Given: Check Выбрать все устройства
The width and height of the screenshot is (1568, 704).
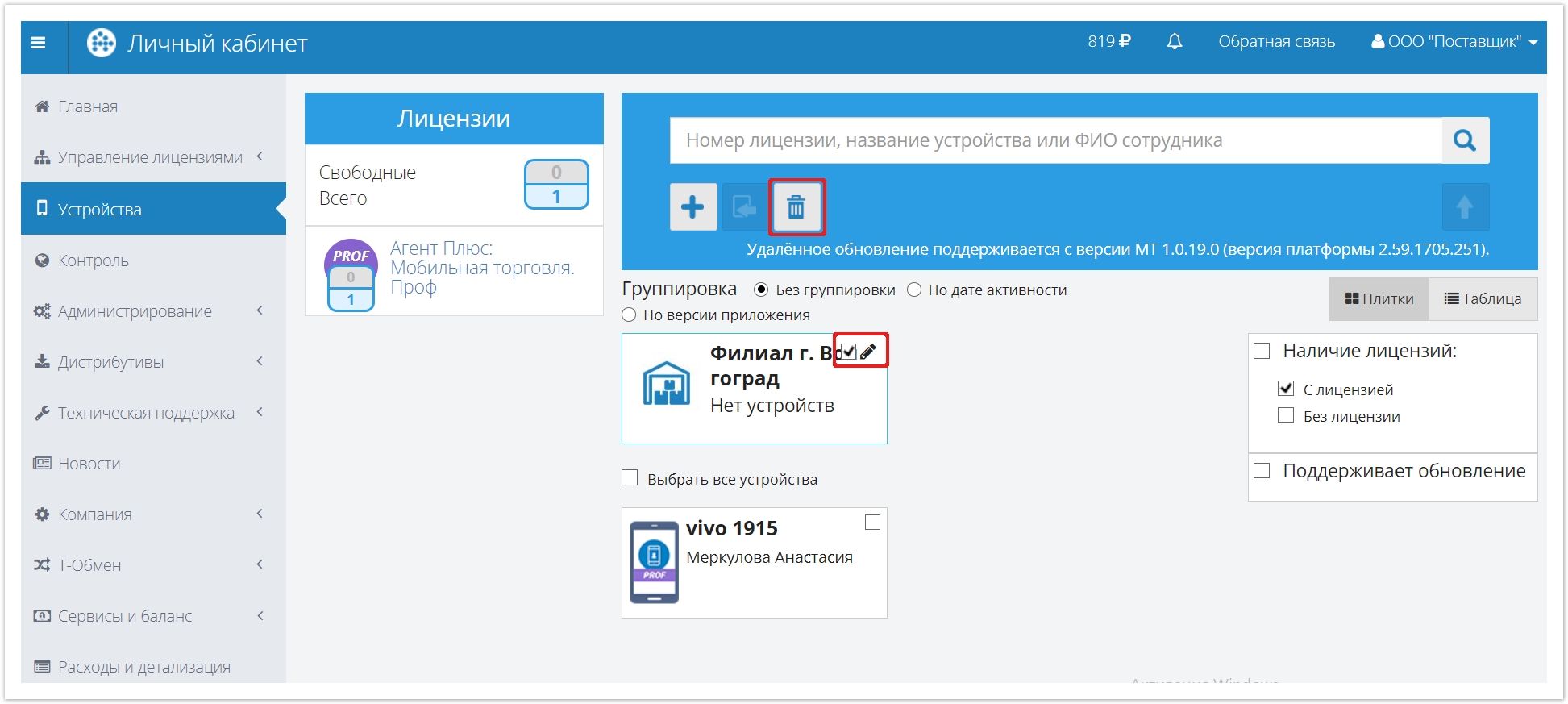Looking at the screenshot, I should [x=630, y=478].
